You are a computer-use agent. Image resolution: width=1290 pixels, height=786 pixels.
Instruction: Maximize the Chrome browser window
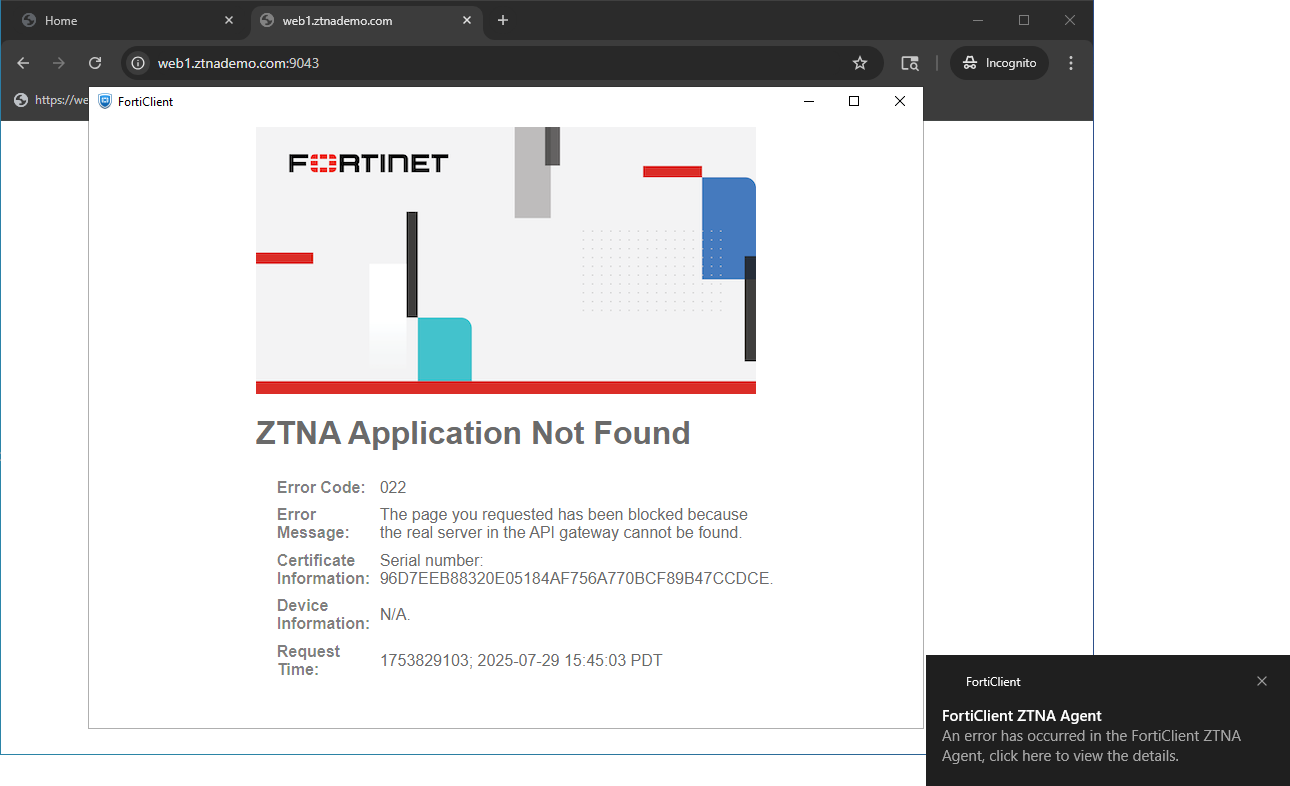[1024, 20]
